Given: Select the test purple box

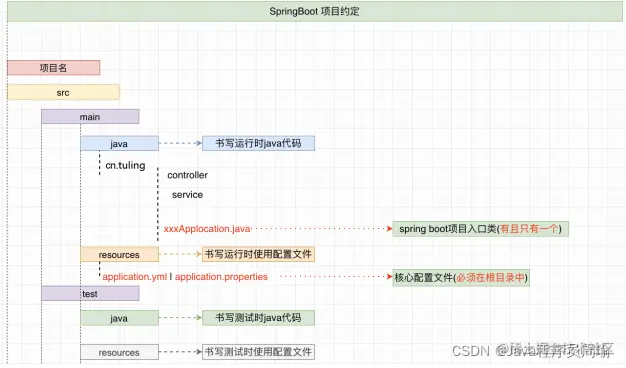Looking at the screenshot, I should 90,294.
